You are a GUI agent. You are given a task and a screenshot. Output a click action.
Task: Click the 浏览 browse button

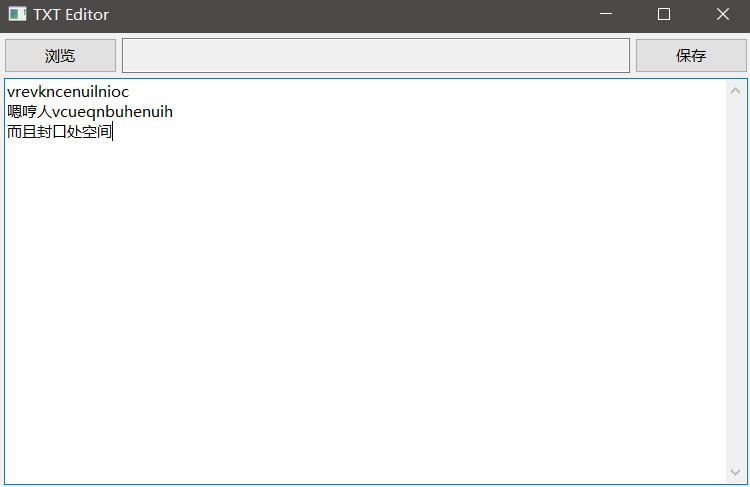(x=60, y=55)
